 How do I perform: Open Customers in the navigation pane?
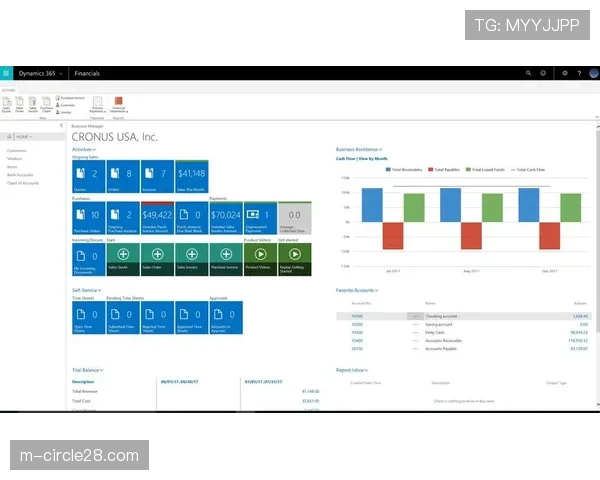[17, 151]
